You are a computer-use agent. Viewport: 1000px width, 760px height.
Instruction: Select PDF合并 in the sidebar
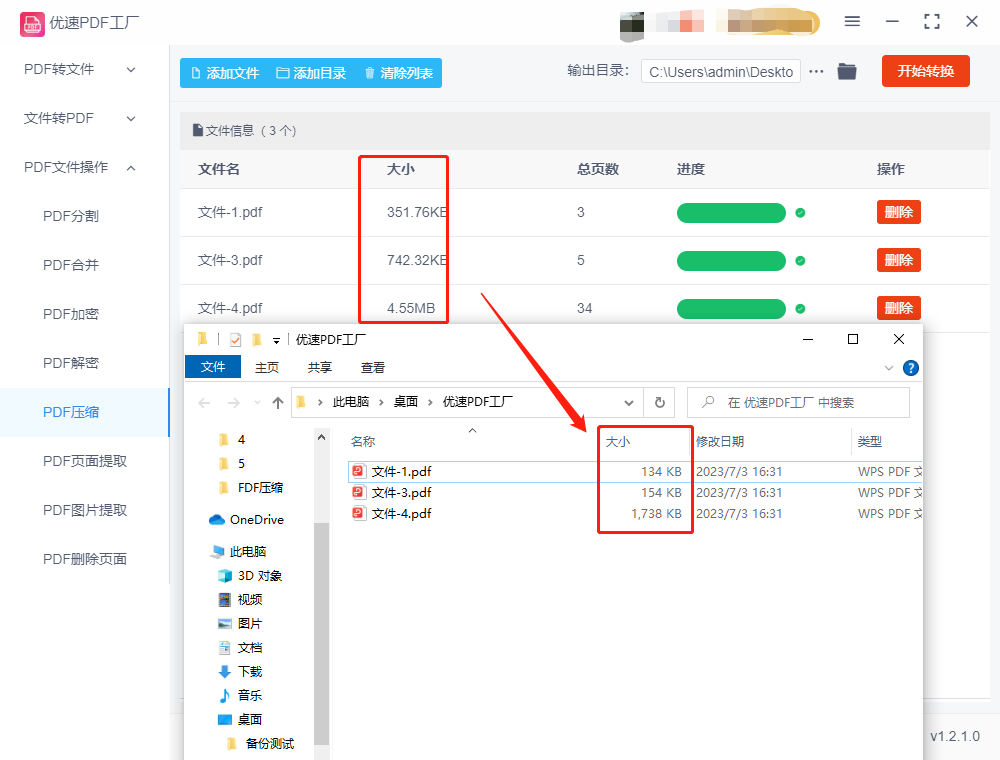(x=71, y=265)
